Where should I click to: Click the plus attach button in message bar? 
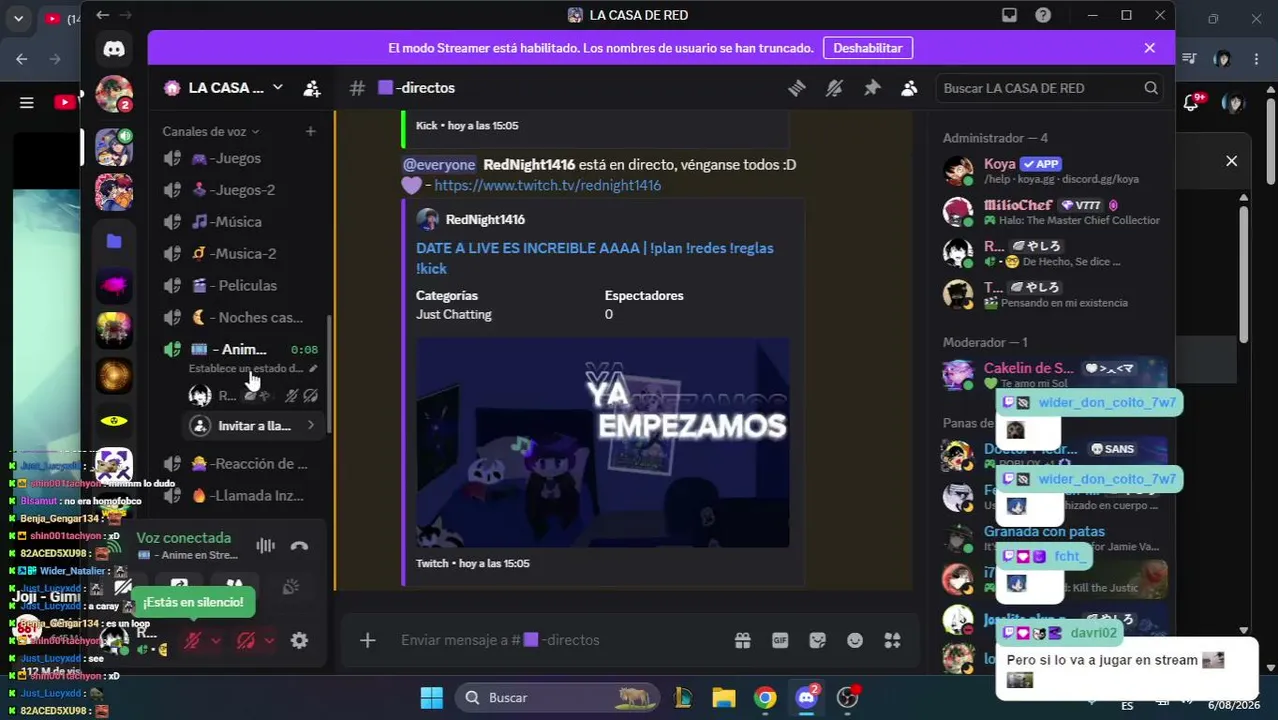click(x=367, y=640)
